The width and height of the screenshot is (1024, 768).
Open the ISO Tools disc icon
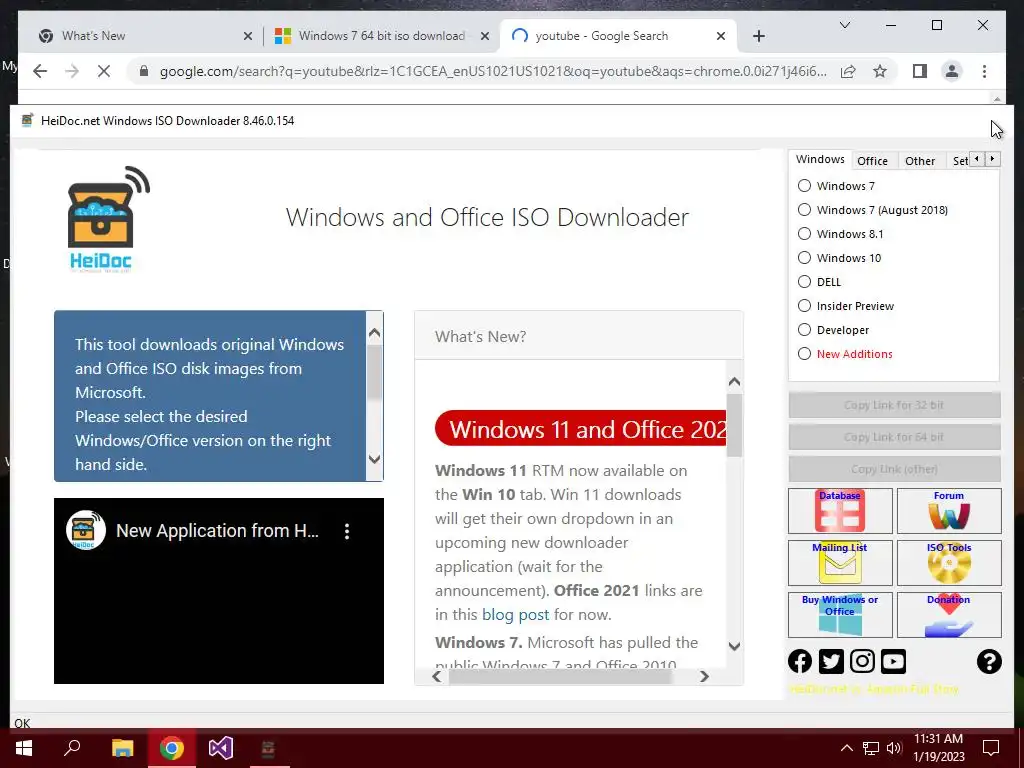tap(949, 563)
